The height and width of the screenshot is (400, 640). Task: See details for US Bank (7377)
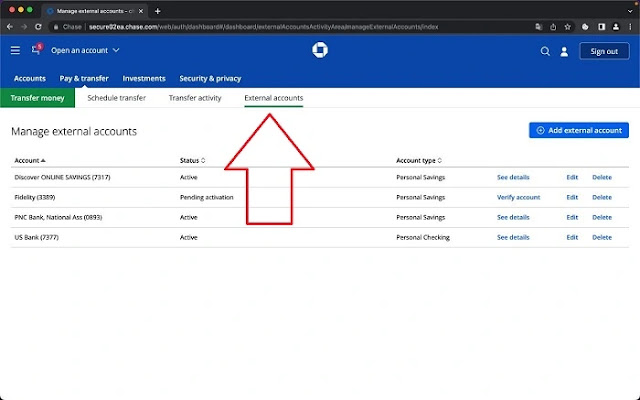pyautogui.click(x=513, y=237)
